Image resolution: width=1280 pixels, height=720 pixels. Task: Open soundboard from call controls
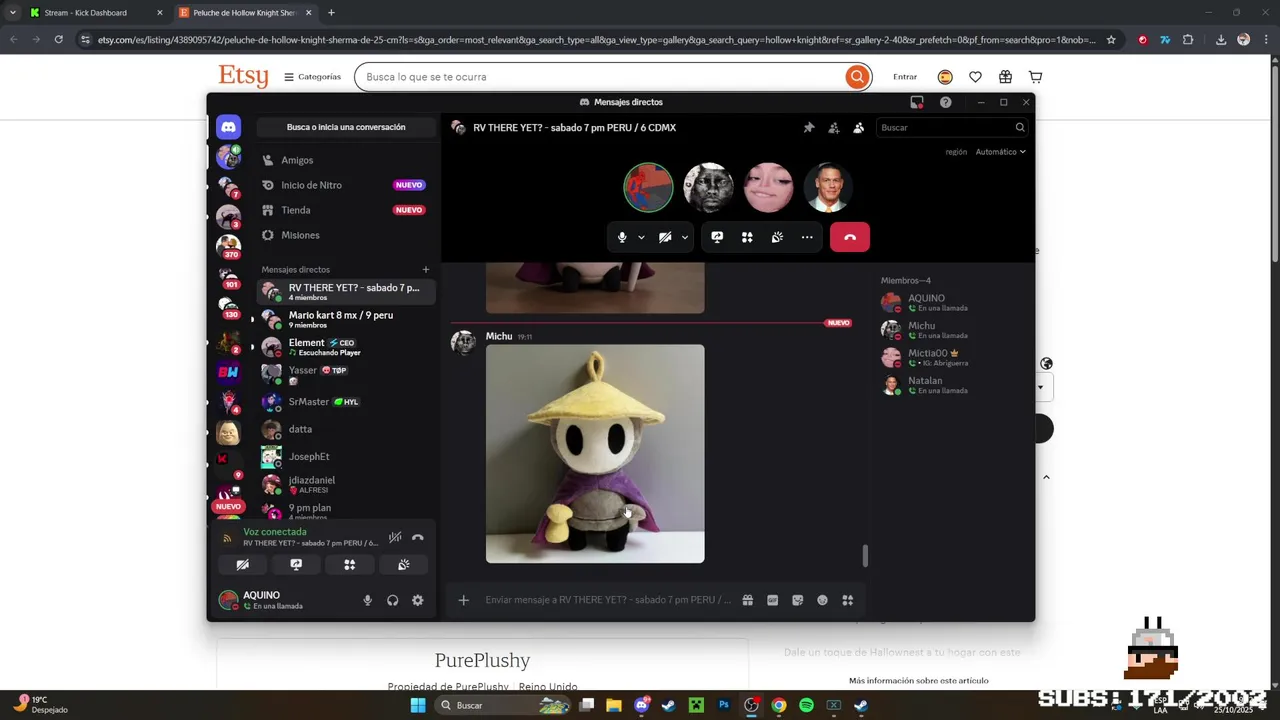point(777,237)
